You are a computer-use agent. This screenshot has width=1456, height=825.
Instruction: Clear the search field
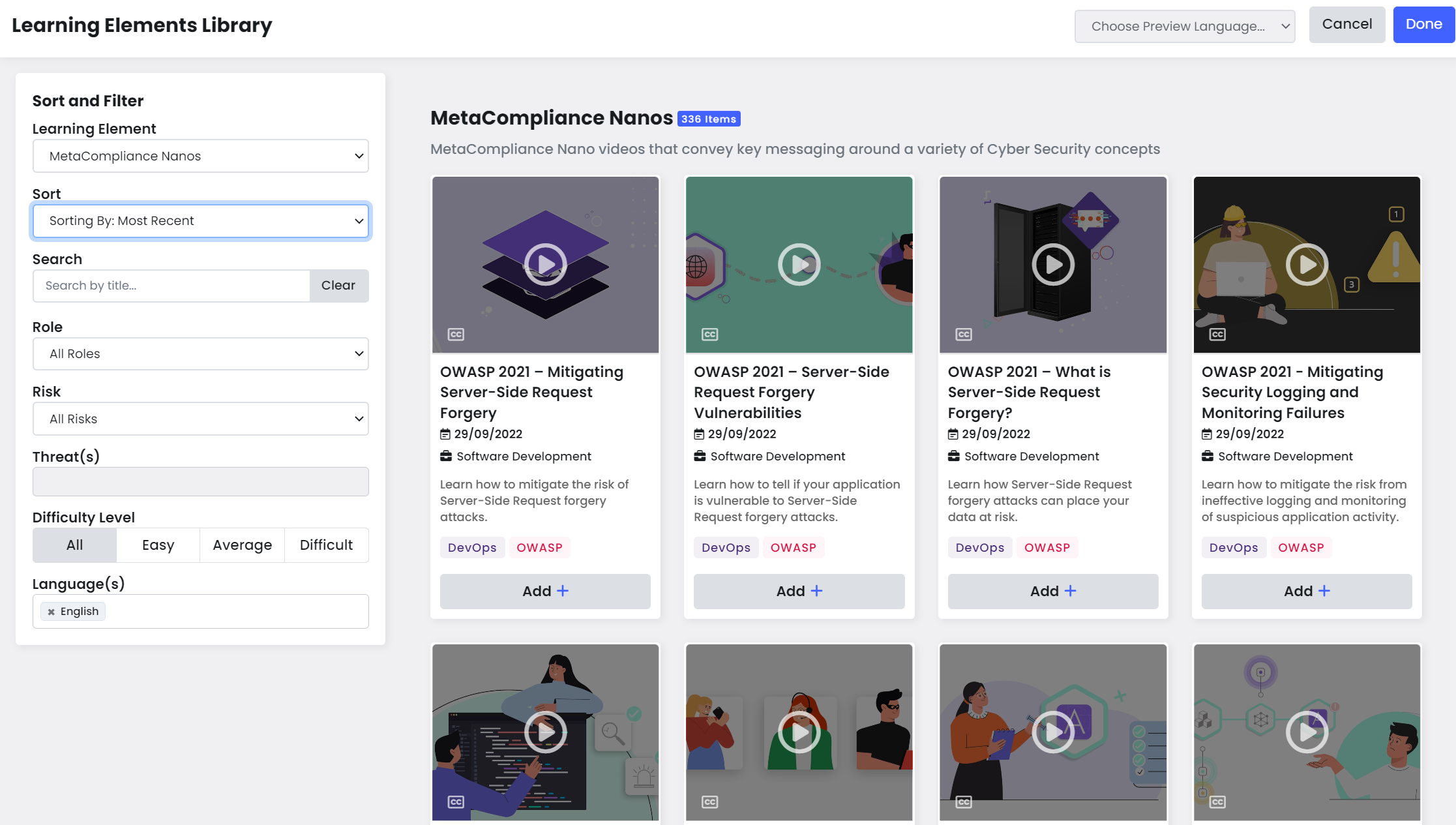click(x=338, y=286)
